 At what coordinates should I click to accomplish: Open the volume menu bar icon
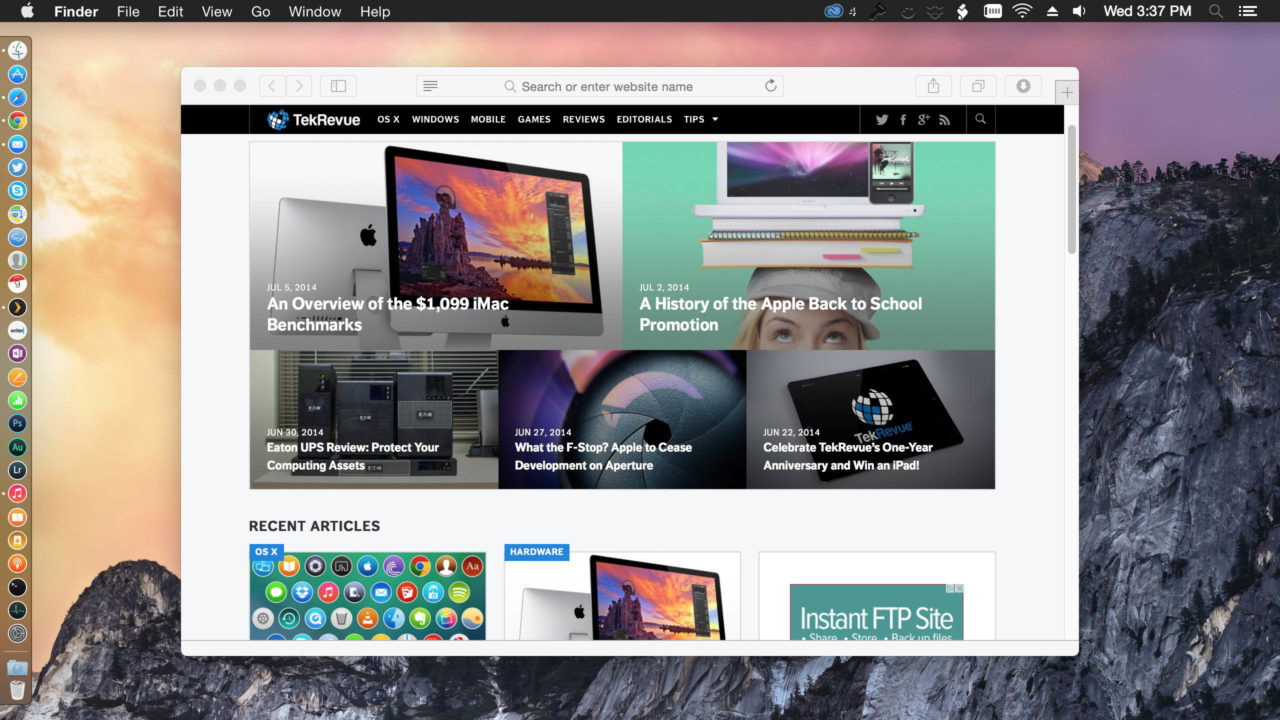point(1079,11)
